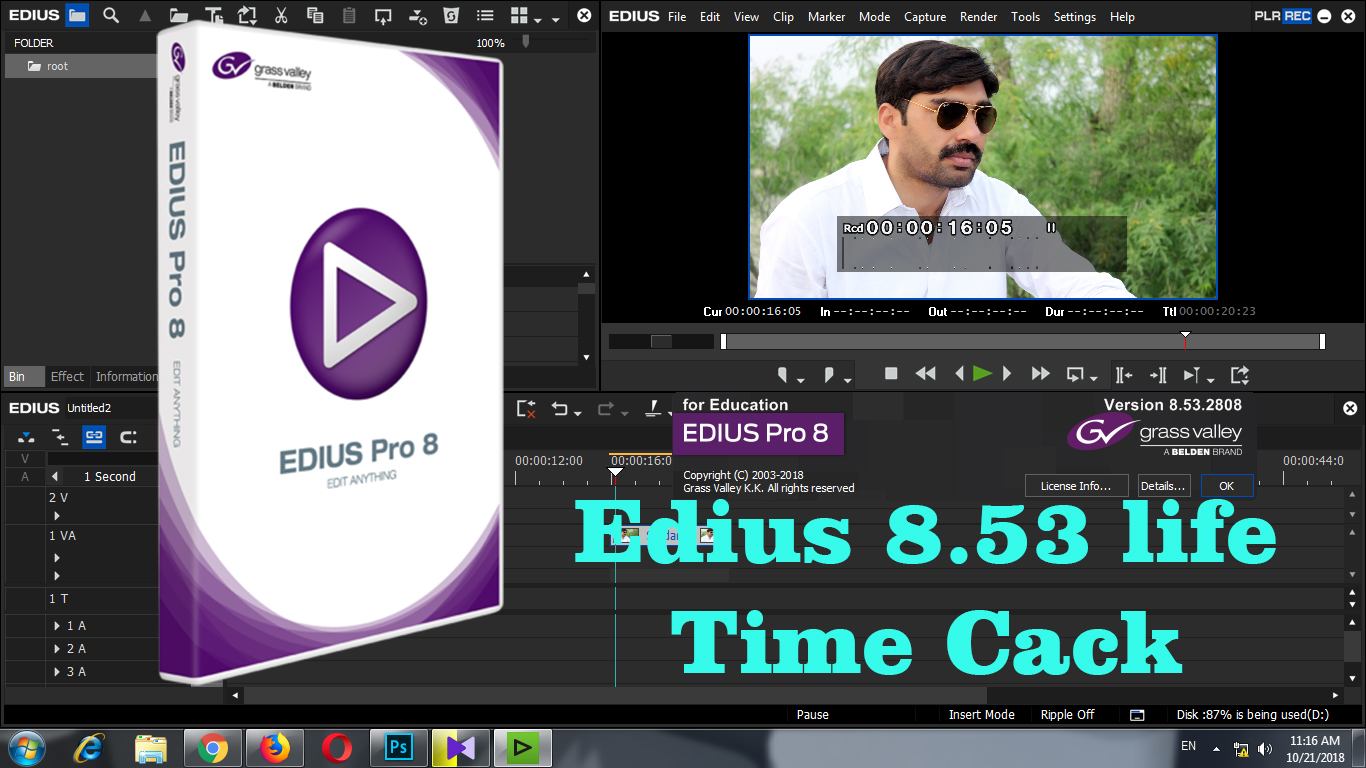The width and height of the screenshot is (1366, 768).
Task: Click the cut scissors icon in Bin
Action: [x=281, y=15]
